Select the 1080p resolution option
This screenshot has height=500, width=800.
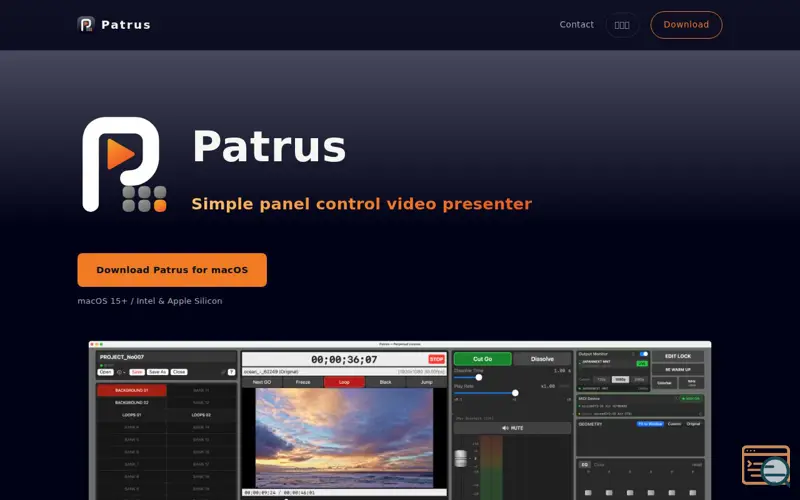point(620,380)
